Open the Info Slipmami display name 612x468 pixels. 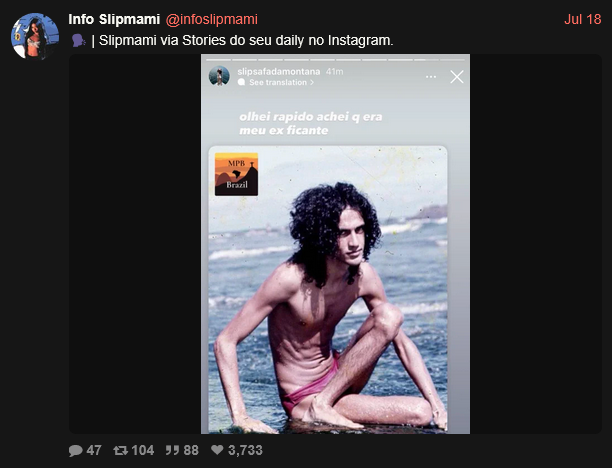(x=114, y=19)
